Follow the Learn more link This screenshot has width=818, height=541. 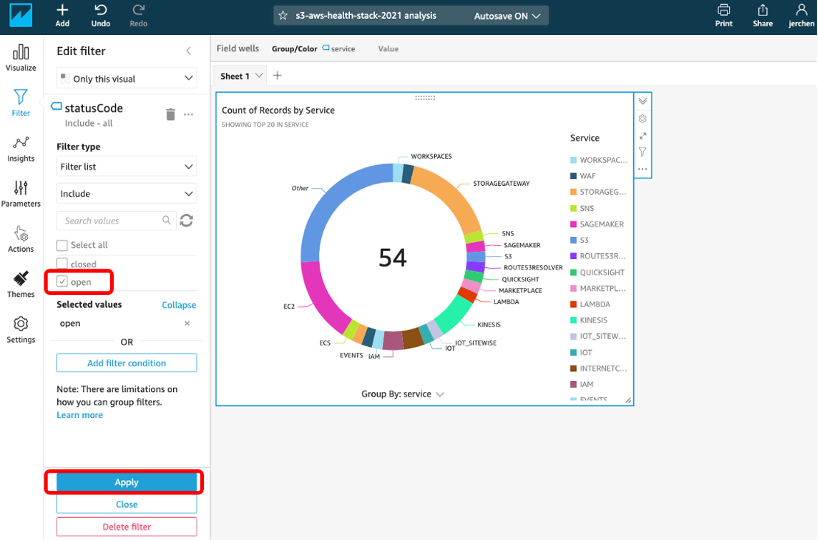click(x=79, y=415)
